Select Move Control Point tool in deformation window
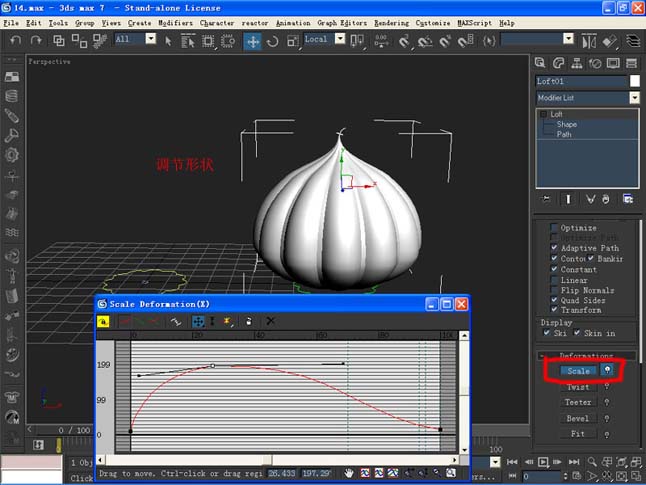Screen dimensions: 646x485 197,321
